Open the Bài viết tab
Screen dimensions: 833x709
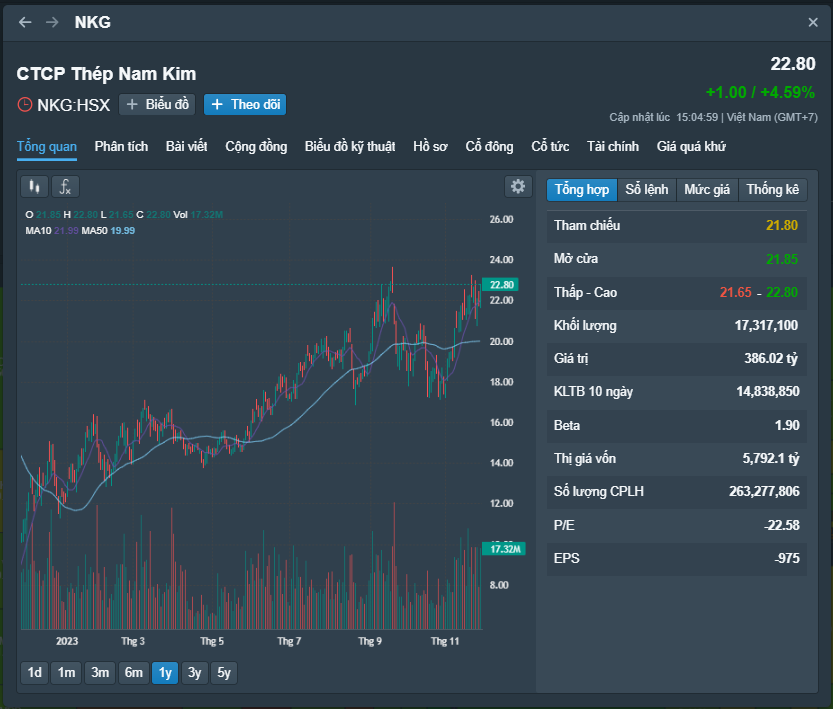186,147
